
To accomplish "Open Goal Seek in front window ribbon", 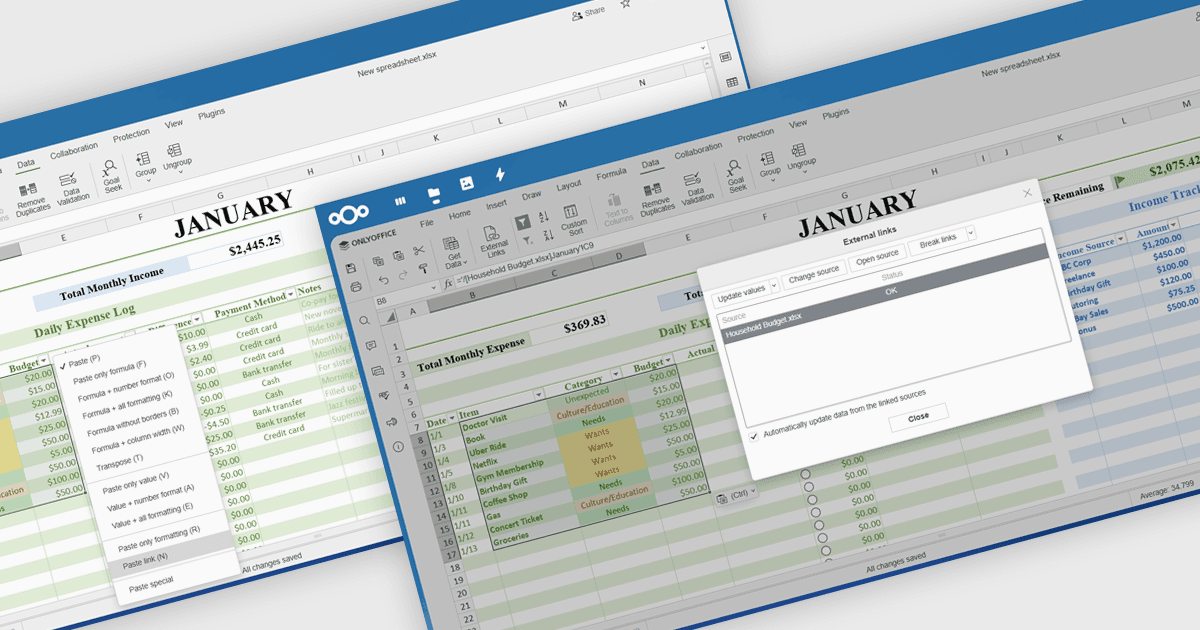I will (x=735, y=176).
